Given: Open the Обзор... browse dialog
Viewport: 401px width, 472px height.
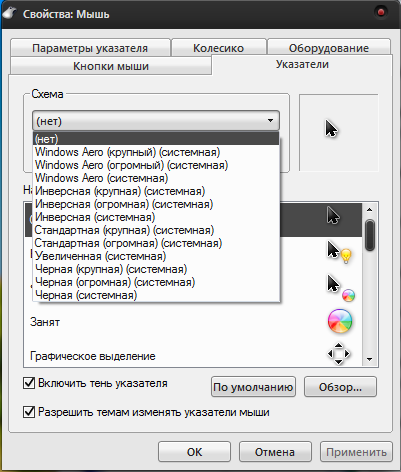Looking at the screenshot, I should point(340,387).
